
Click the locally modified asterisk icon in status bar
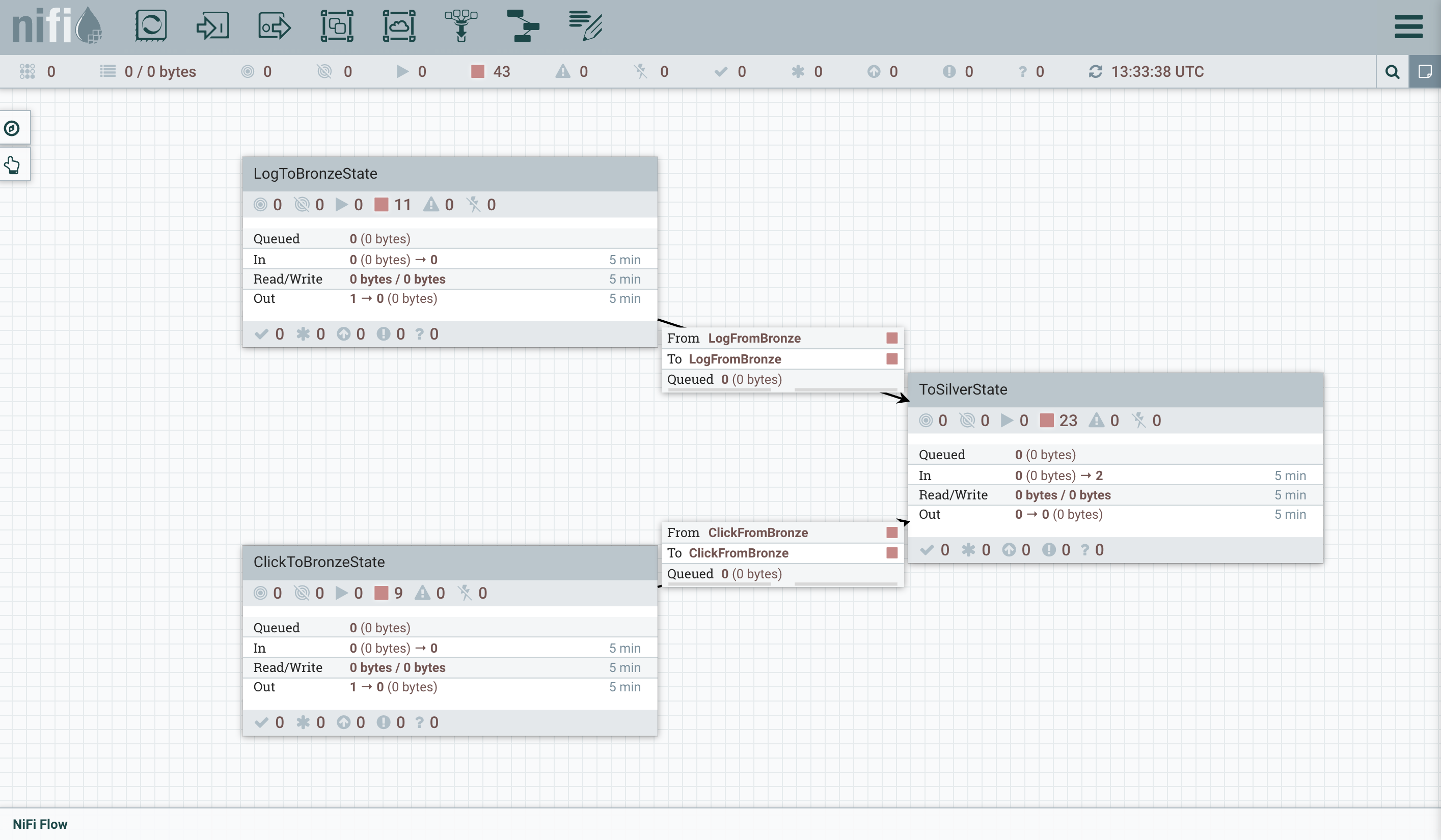click(798, 71)
